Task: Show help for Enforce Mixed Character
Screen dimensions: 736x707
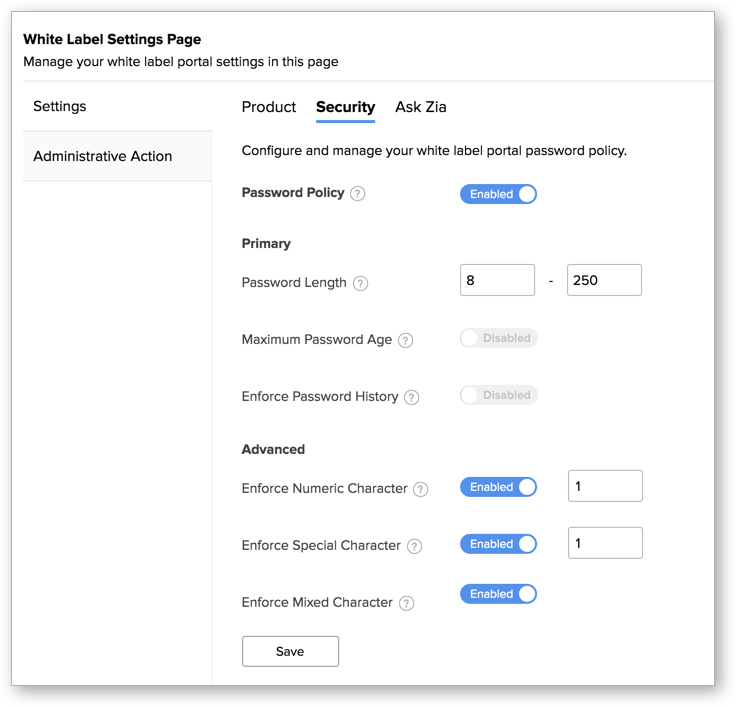Action: 407,603
